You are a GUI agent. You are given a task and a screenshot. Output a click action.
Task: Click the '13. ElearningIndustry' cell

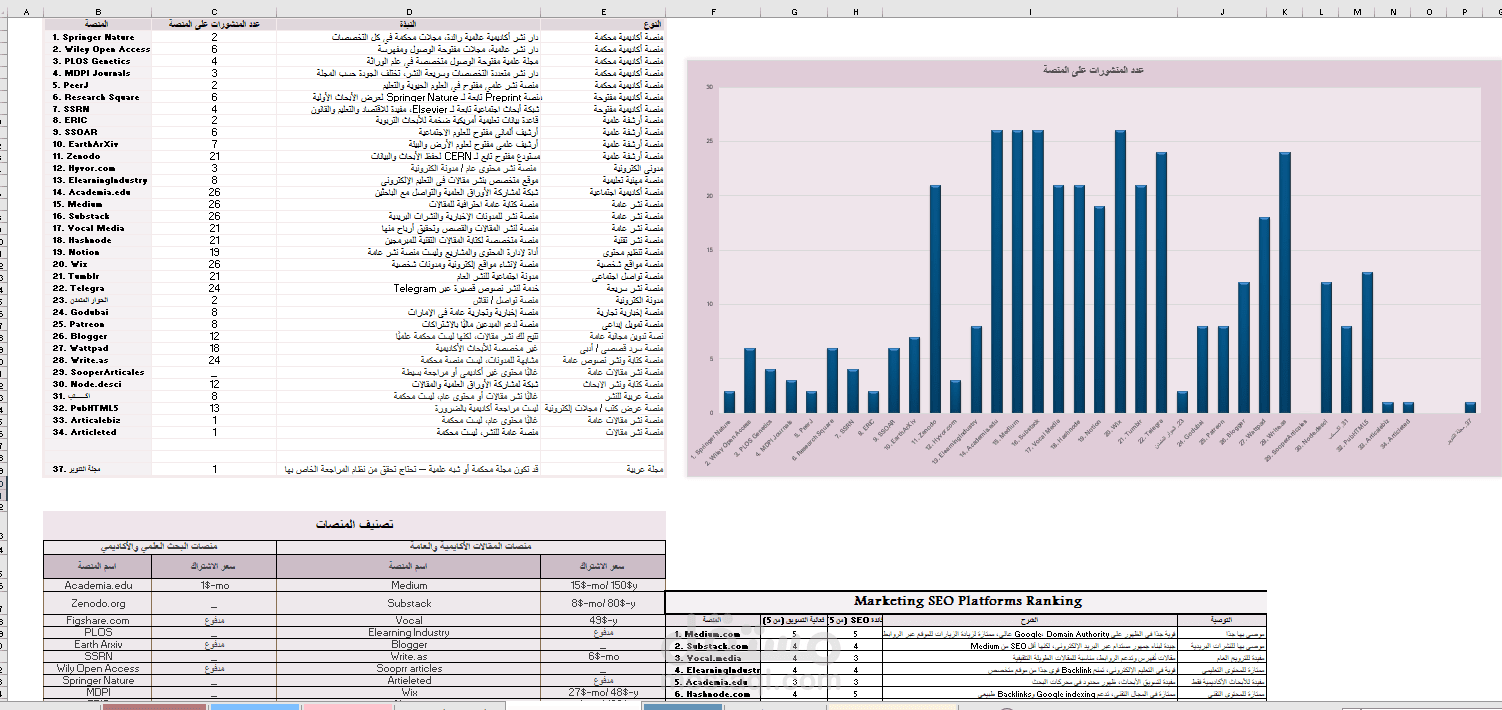pyautogui.click(x=97, y=180)
